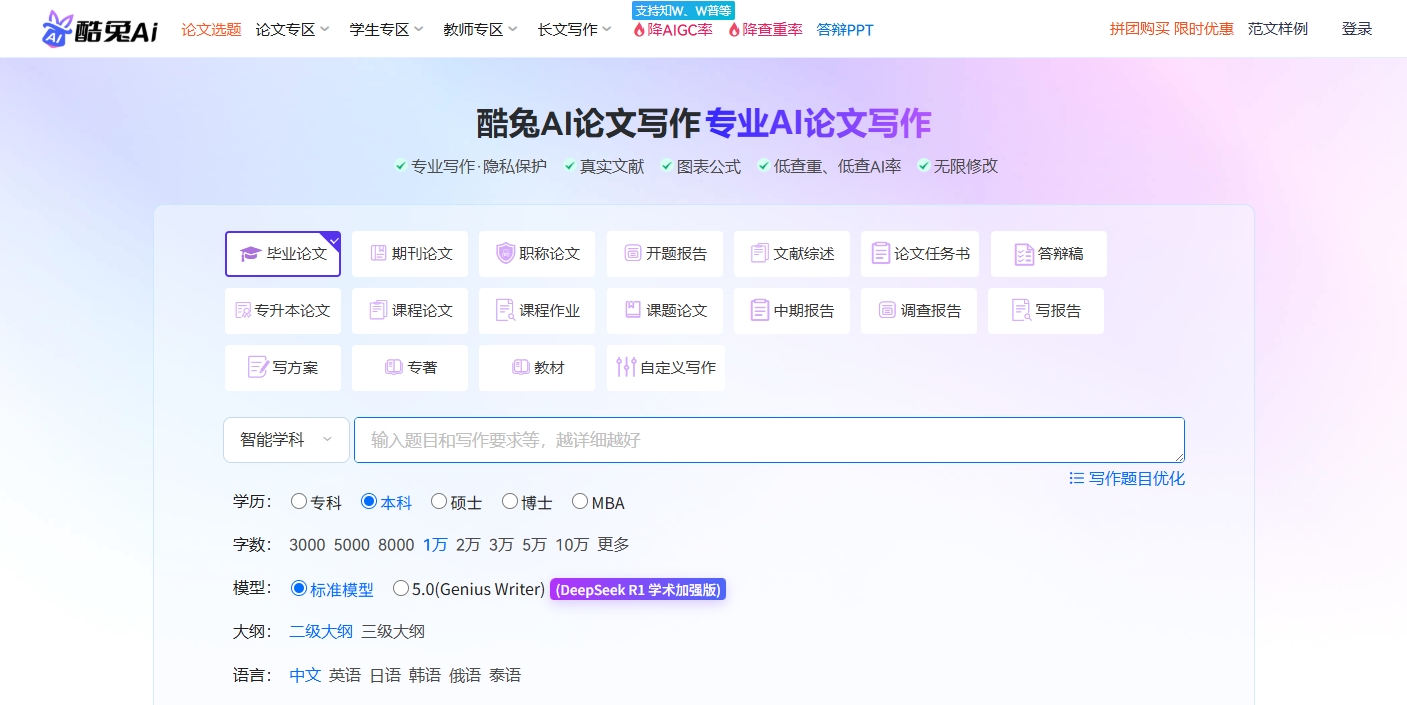
Task: Select the 10万 word count option
Action: (572, 545)
